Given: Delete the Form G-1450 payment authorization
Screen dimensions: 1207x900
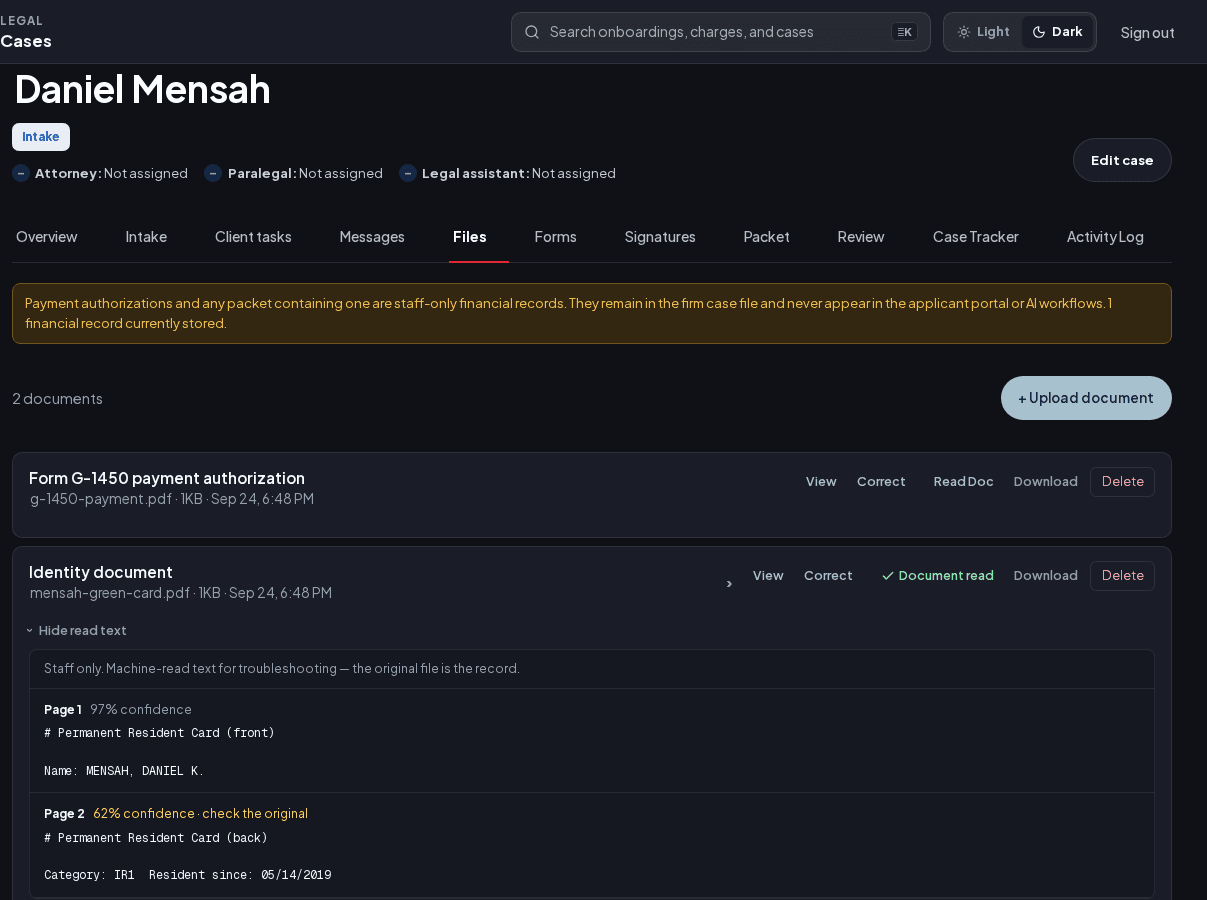Looking at the screenshot, I should [x=1122, y=482].
